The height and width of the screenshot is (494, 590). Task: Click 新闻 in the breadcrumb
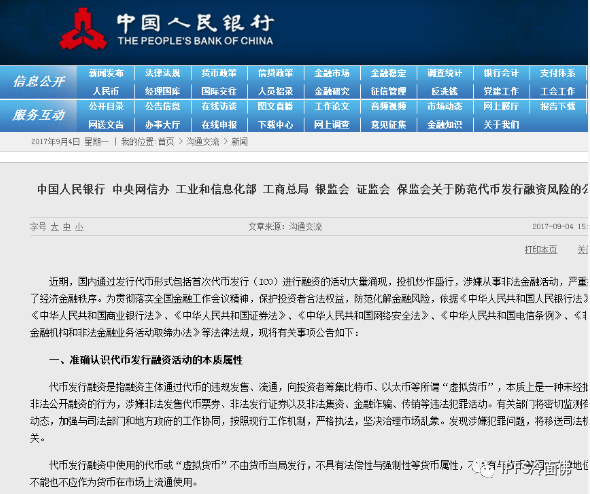coord(239,142)
